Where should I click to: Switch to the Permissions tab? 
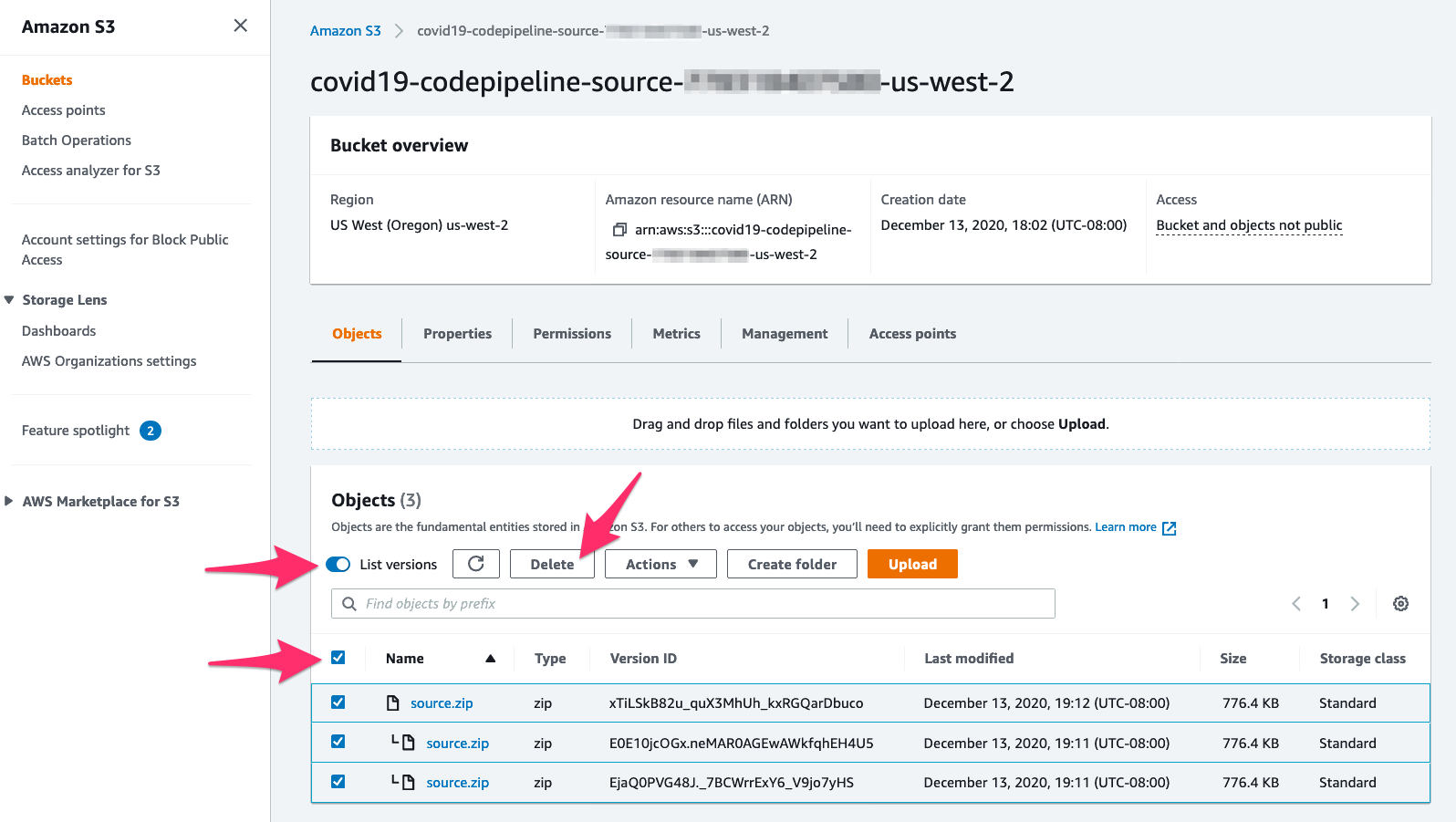pos(572,334)
